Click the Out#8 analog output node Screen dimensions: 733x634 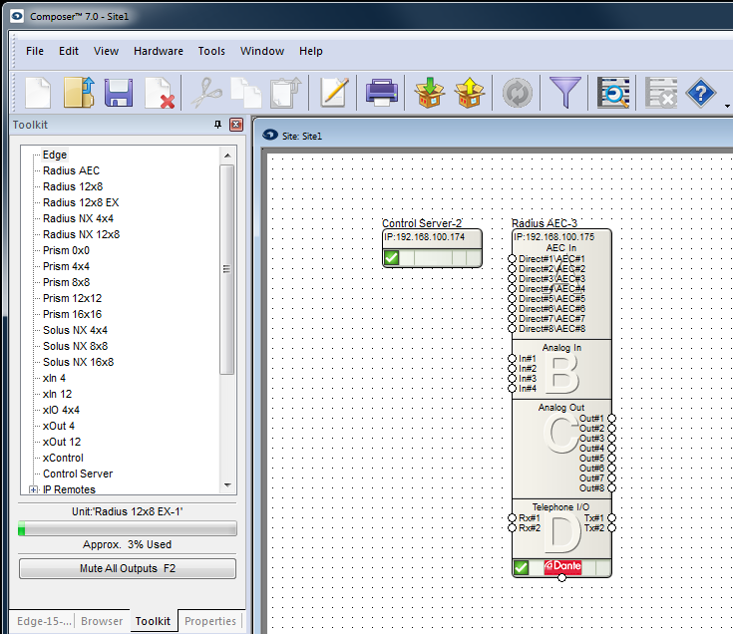pos(611,488)
